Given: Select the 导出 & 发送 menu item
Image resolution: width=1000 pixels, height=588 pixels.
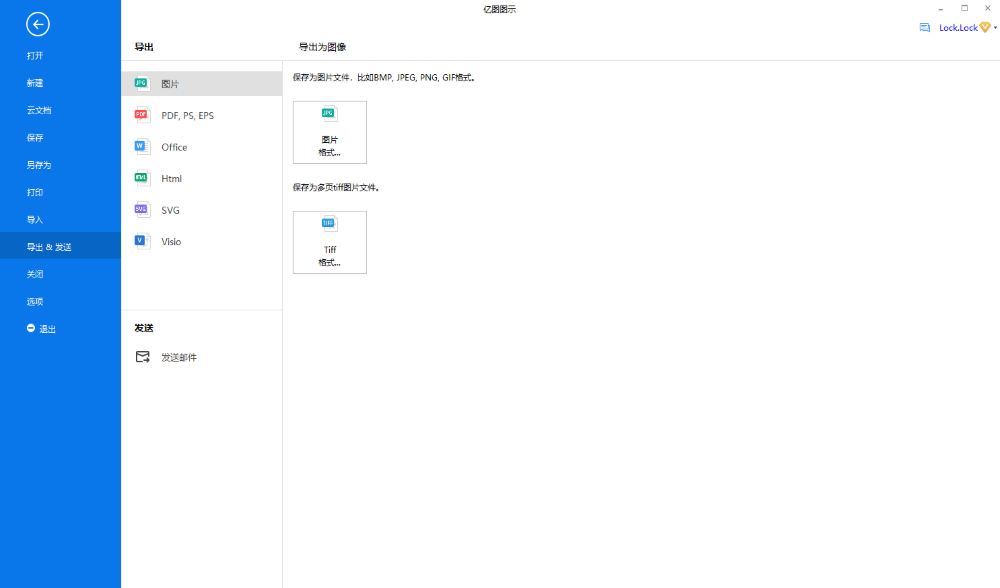Looking at the screenshot, I should point(49,247).
